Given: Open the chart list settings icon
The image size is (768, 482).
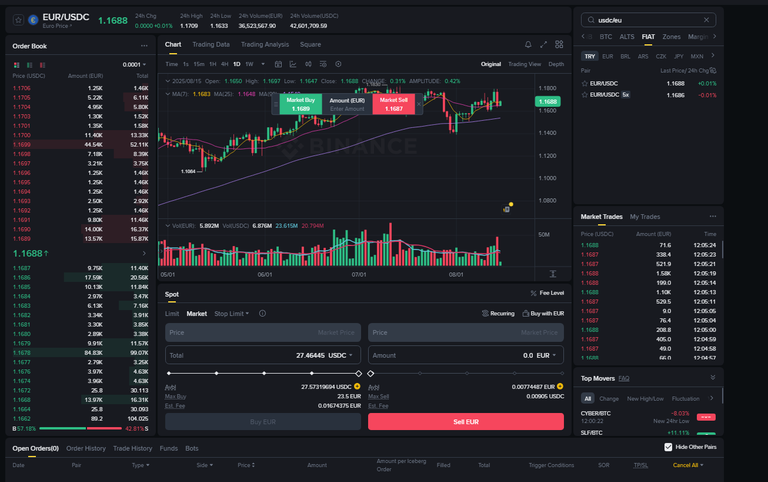Looking at the screenshot, I should [323, 64].
